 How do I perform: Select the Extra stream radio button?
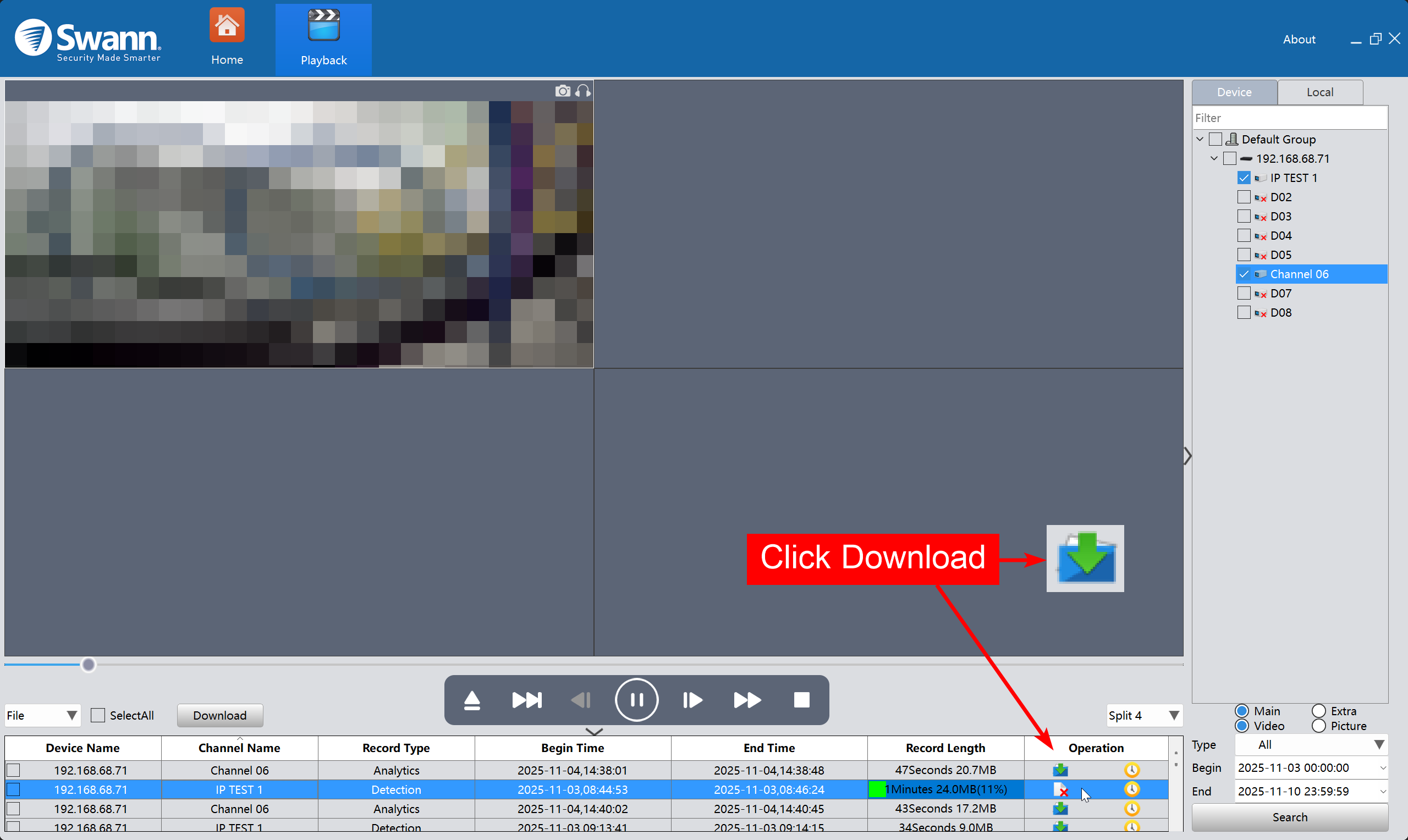click(1318, 711)
